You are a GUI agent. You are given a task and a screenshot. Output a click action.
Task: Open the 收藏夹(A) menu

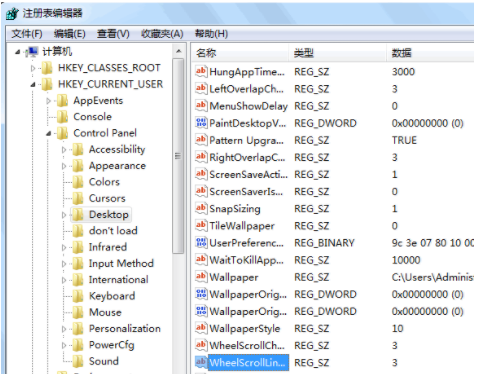pyautogui.click(x=162, y=34)
